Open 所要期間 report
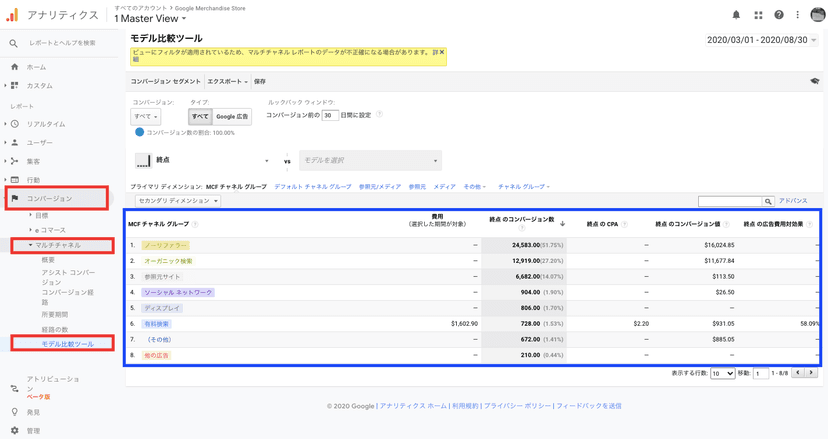This screenshot has height=439, width=828. [54, 314]
